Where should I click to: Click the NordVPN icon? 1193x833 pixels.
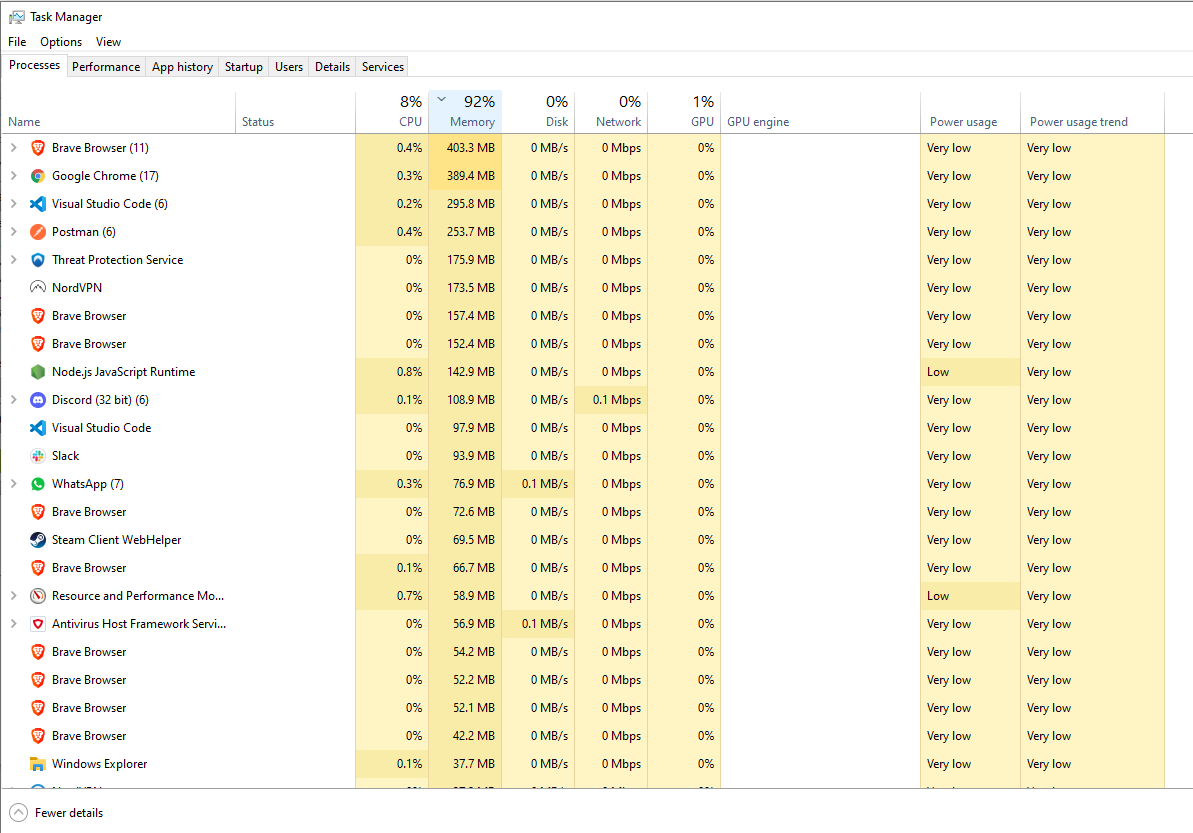37,288
